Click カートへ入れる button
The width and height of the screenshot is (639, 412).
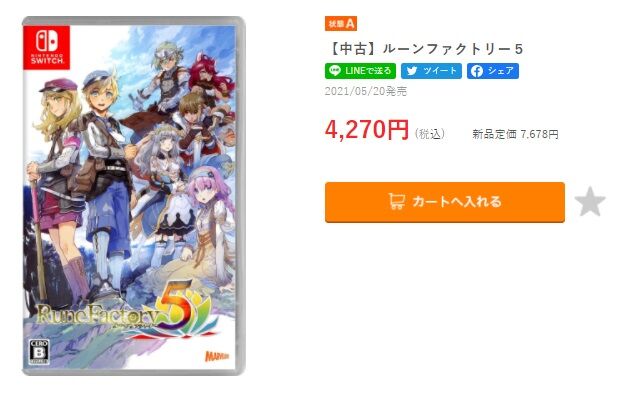pos(445,202)
